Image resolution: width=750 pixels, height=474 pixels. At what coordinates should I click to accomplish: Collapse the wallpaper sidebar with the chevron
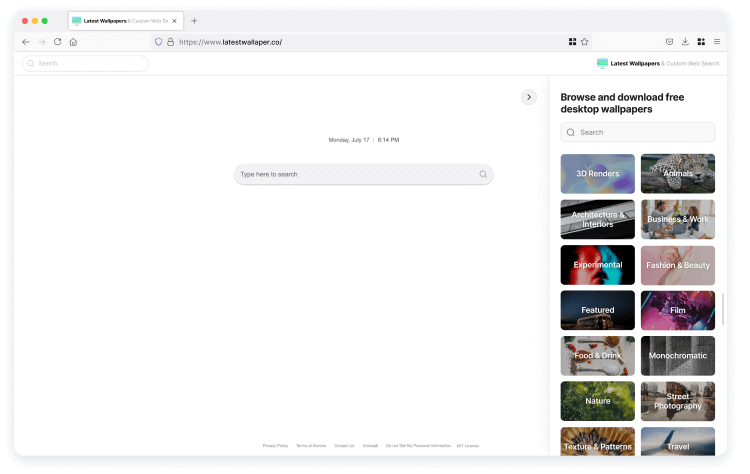529,97
